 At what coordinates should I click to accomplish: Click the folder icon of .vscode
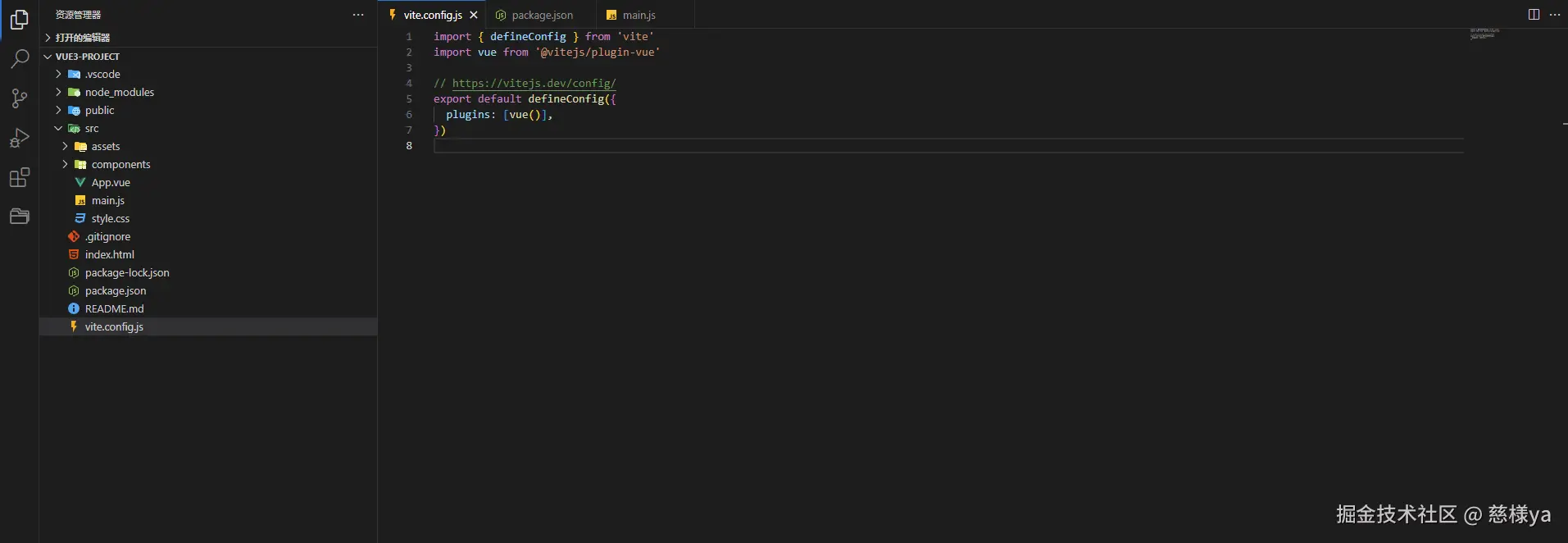(x=74, y=74)
